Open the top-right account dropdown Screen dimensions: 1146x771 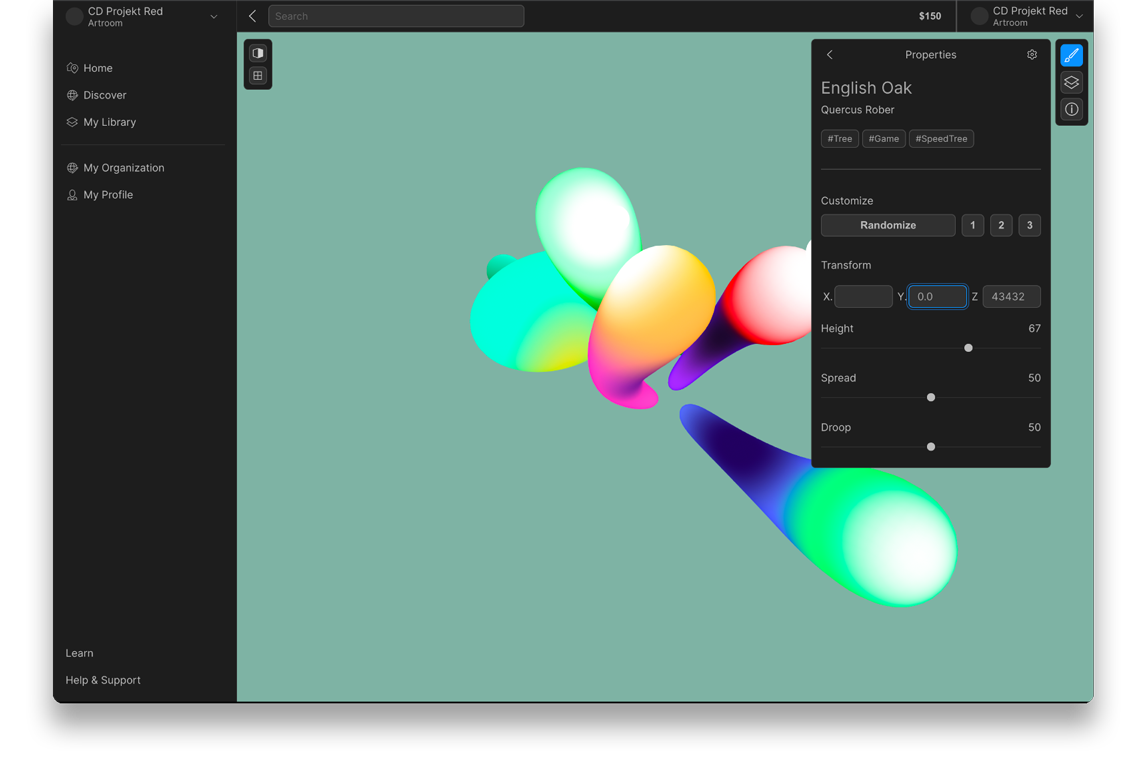(x=1079, y=16)
